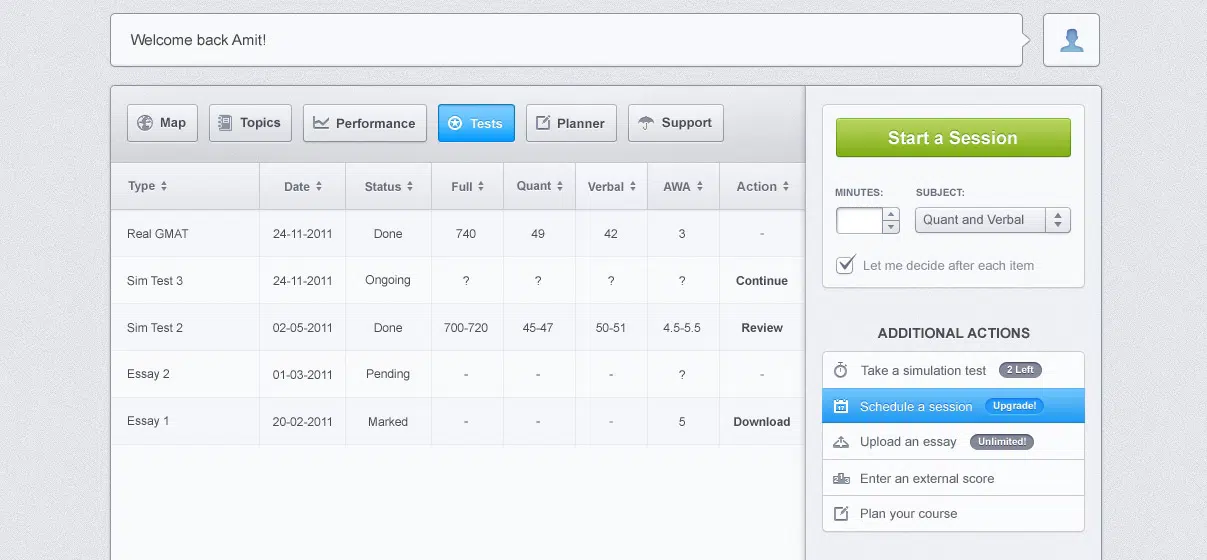Switch to the Performance tab
The image size is (1207, 560).
pos(364,123)
